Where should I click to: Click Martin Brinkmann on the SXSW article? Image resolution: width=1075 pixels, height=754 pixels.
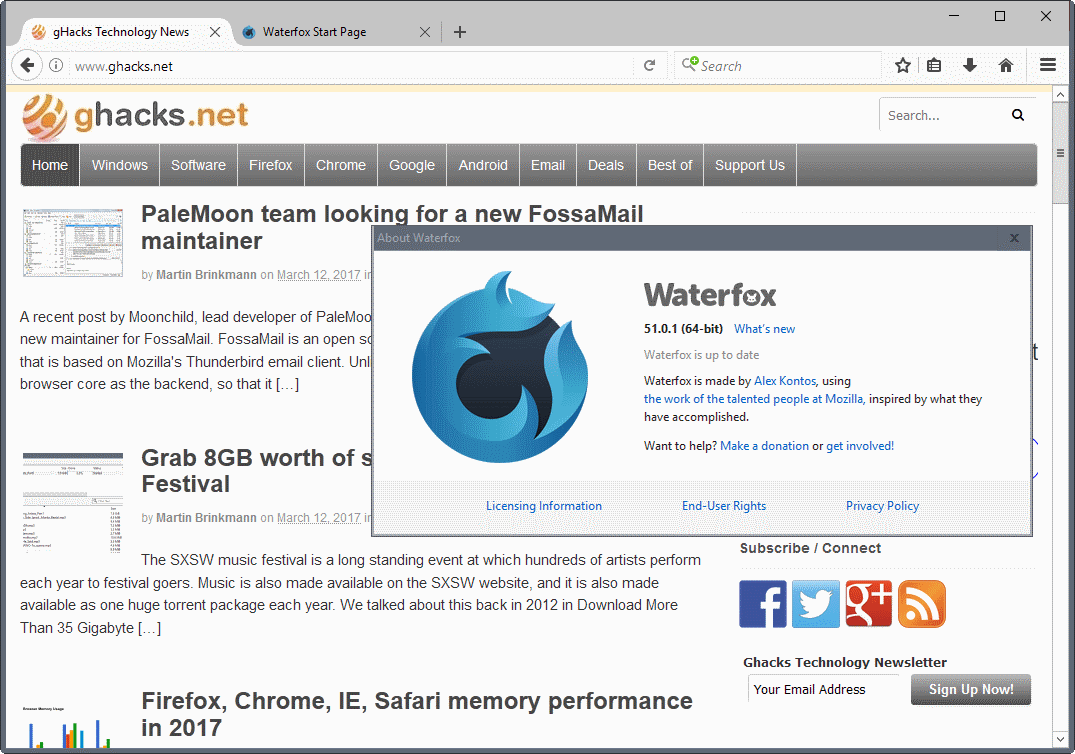(206, 518)
